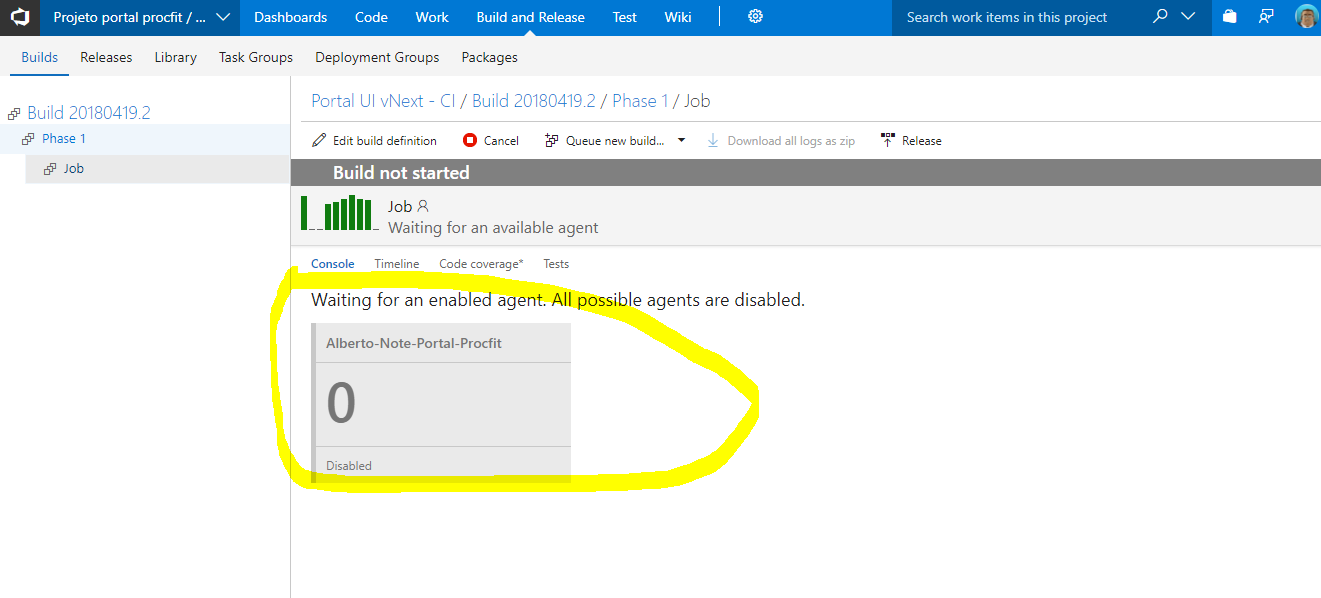Viewport: 1321px width, 598px height.
Task: Open the project settings gear icon
Action: (x=755, y=17)
